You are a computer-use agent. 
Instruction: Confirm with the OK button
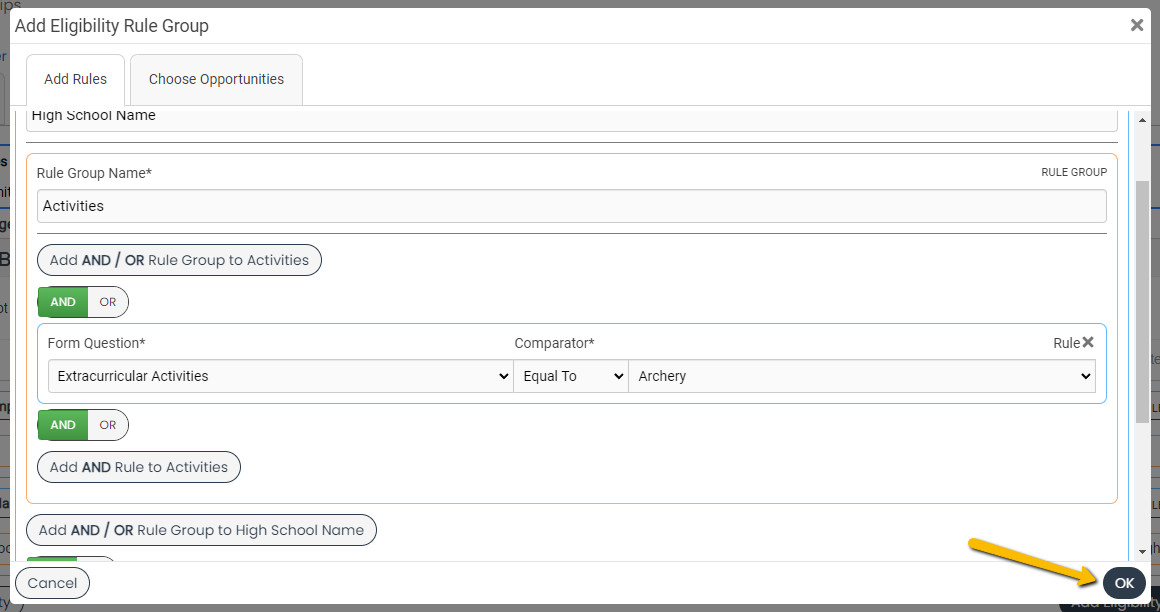[x=1124, y=583]
